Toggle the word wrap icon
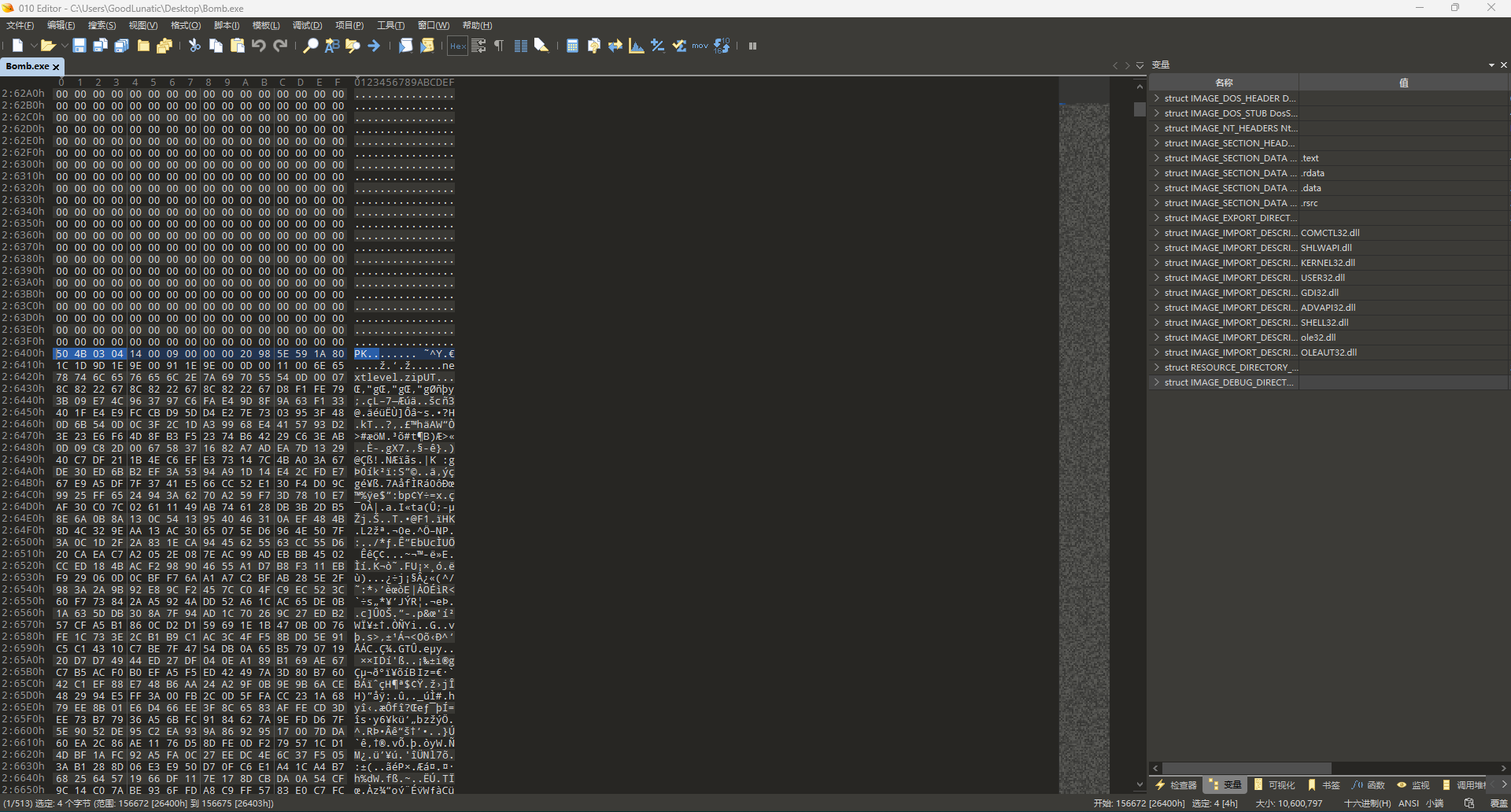 [478, 46]
